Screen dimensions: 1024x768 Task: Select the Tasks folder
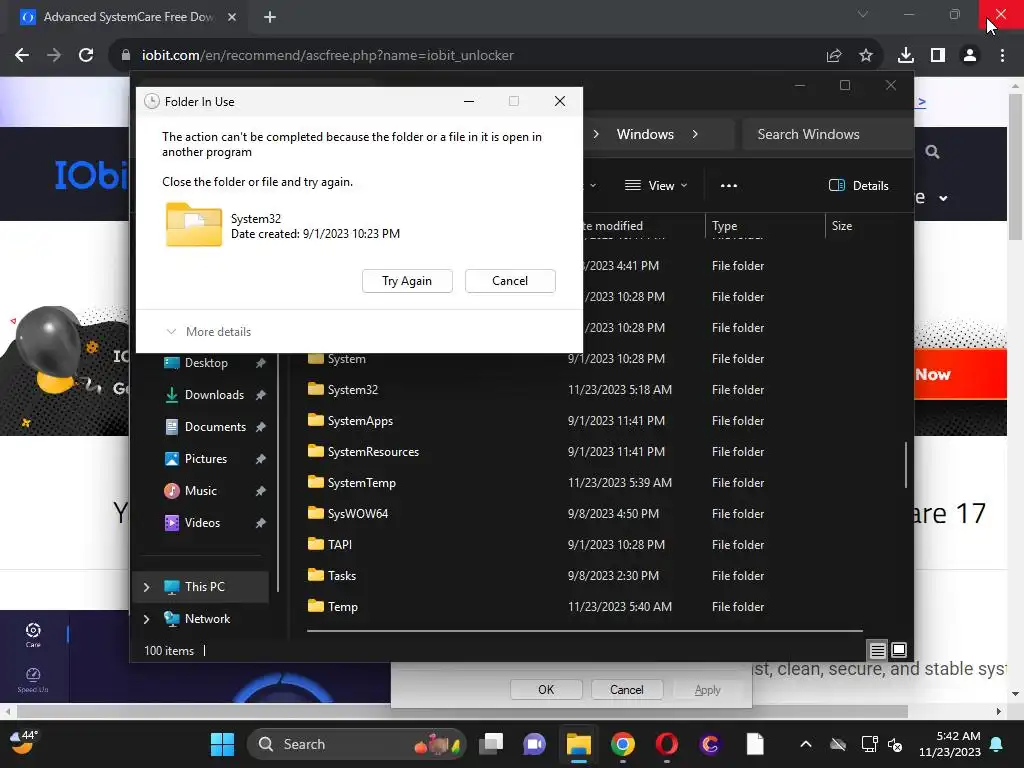(x=584, y=576)
